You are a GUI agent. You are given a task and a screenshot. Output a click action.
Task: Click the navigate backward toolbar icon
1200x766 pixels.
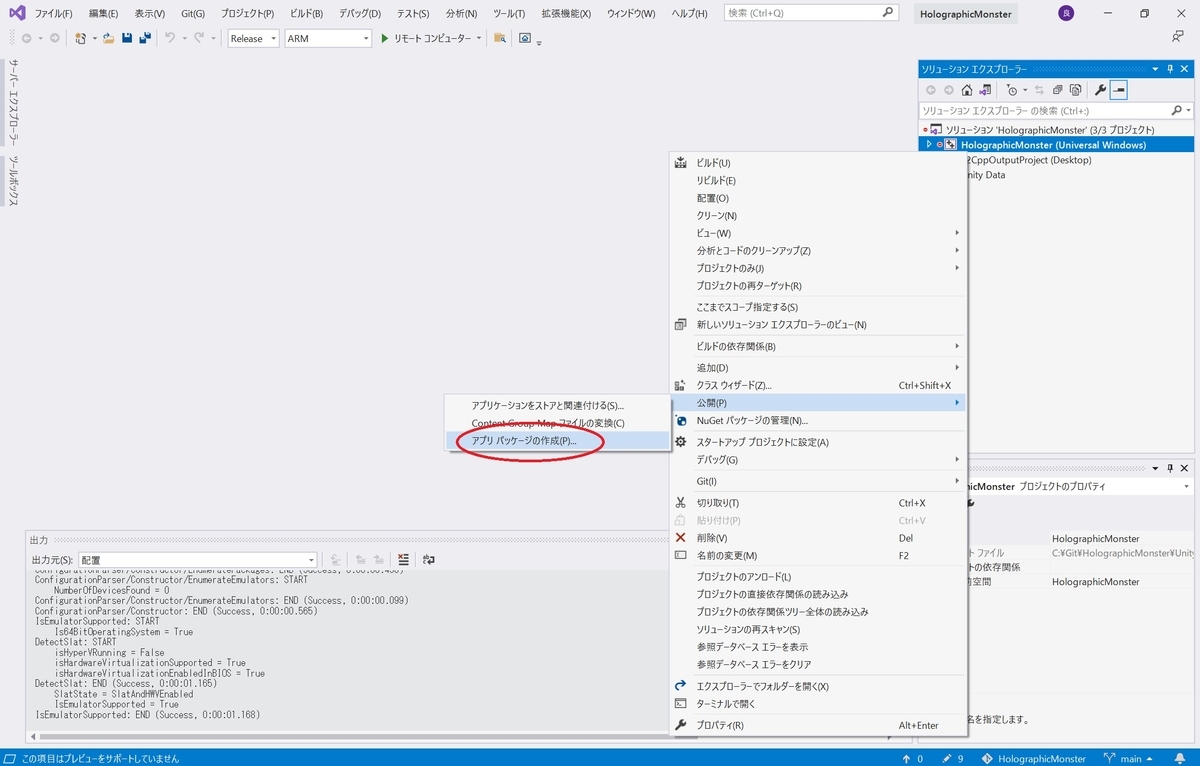point(26,38)
